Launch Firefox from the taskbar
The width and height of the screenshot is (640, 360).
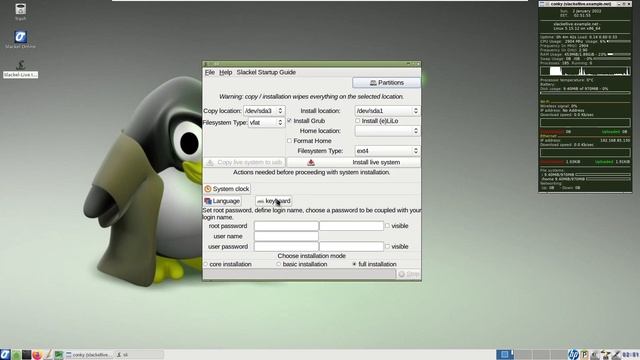pos(37,355)
